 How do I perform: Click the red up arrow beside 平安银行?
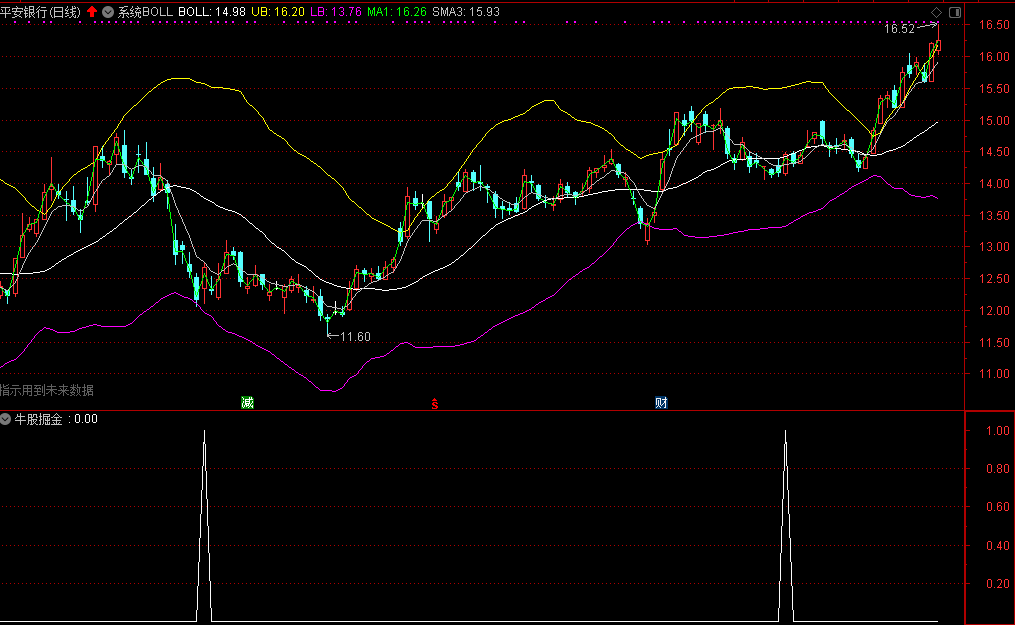pos(92,12)
